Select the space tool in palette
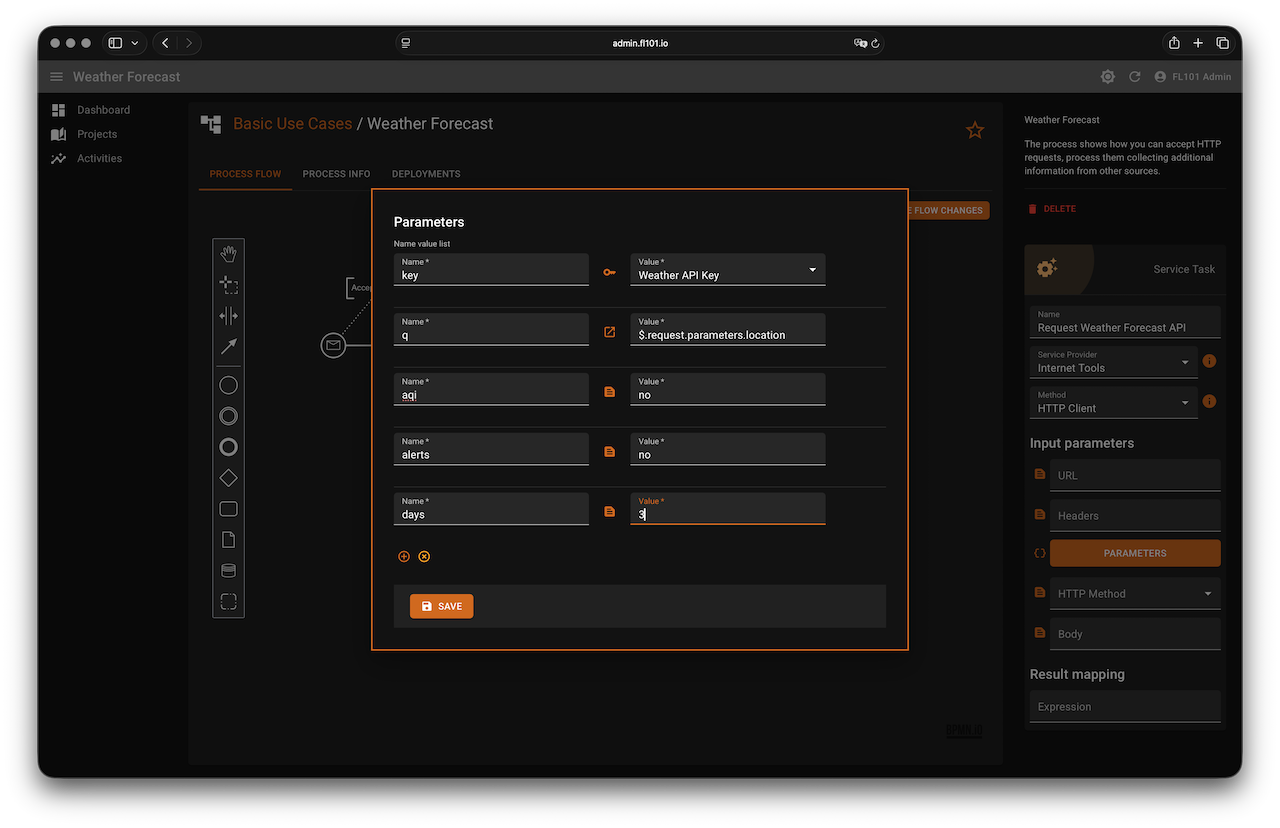 pos(228,316)
